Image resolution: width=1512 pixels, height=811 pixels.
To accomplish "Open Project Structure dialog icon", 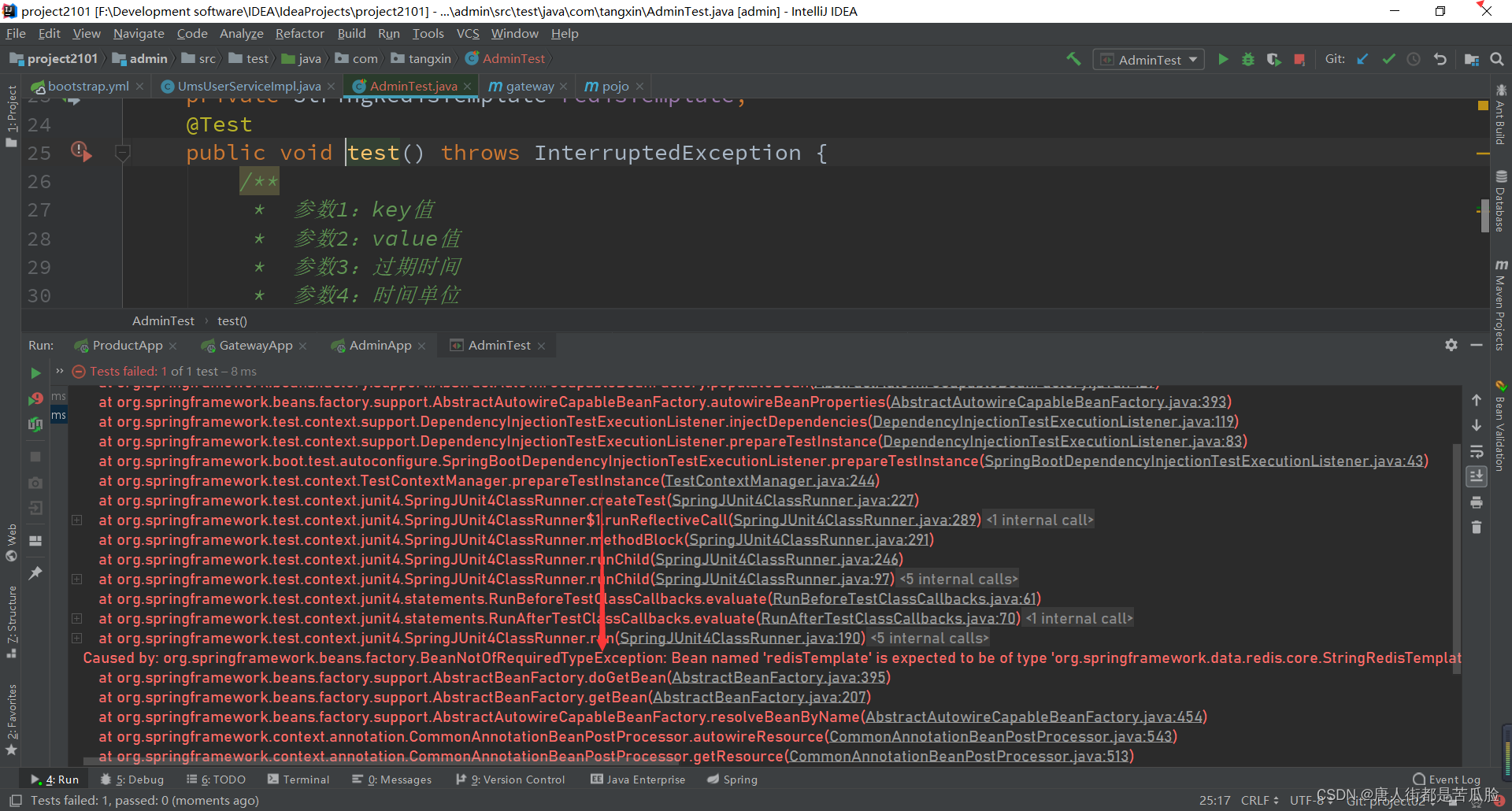I will tap(1471, 59).
